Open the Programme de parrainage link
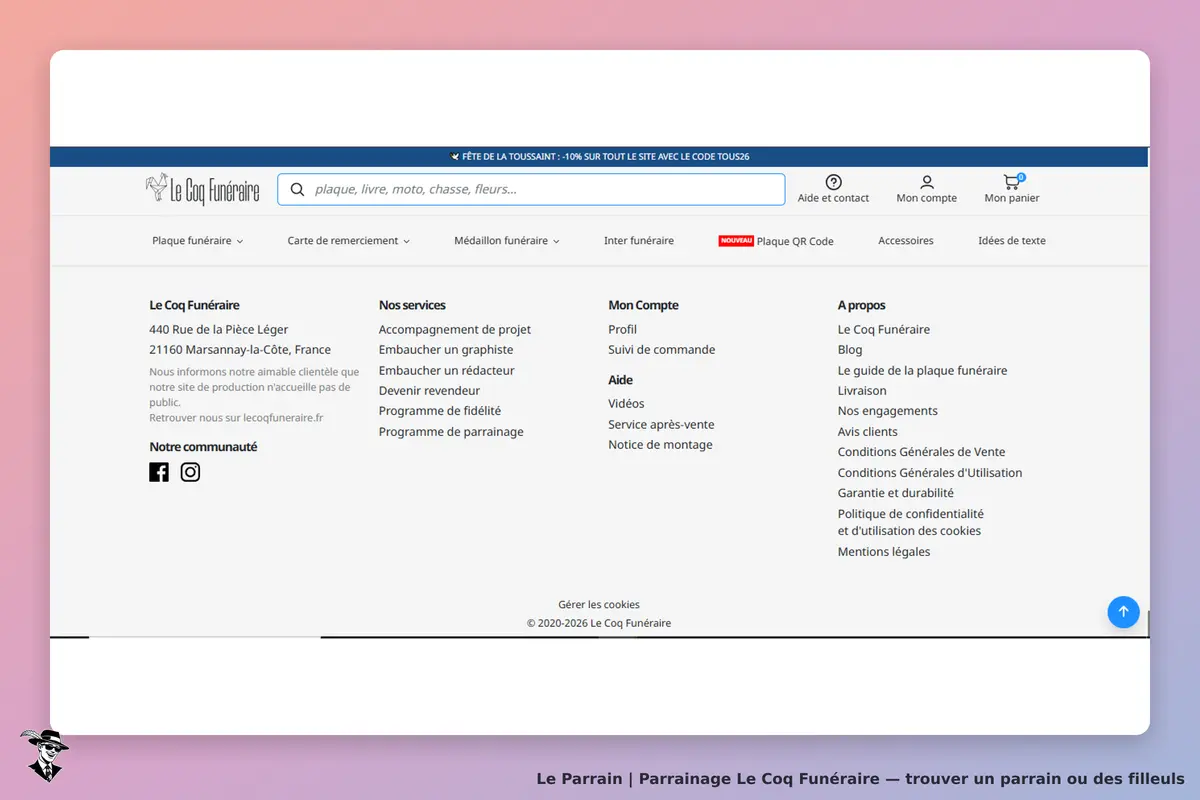The width and height of the screenshot is (1200, 800). (x=451, y=432)
